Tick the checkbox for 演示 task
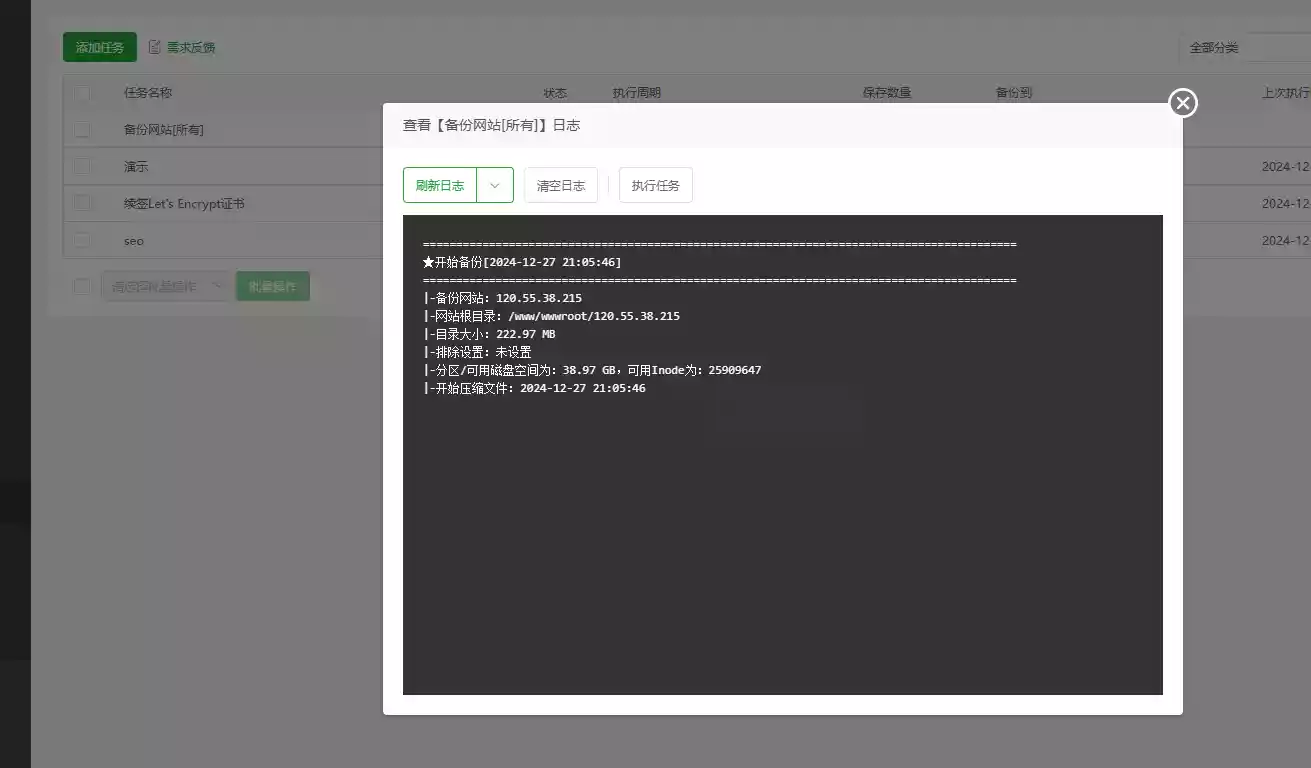The height and width of the screenshot is (768, 1311). 82,167
